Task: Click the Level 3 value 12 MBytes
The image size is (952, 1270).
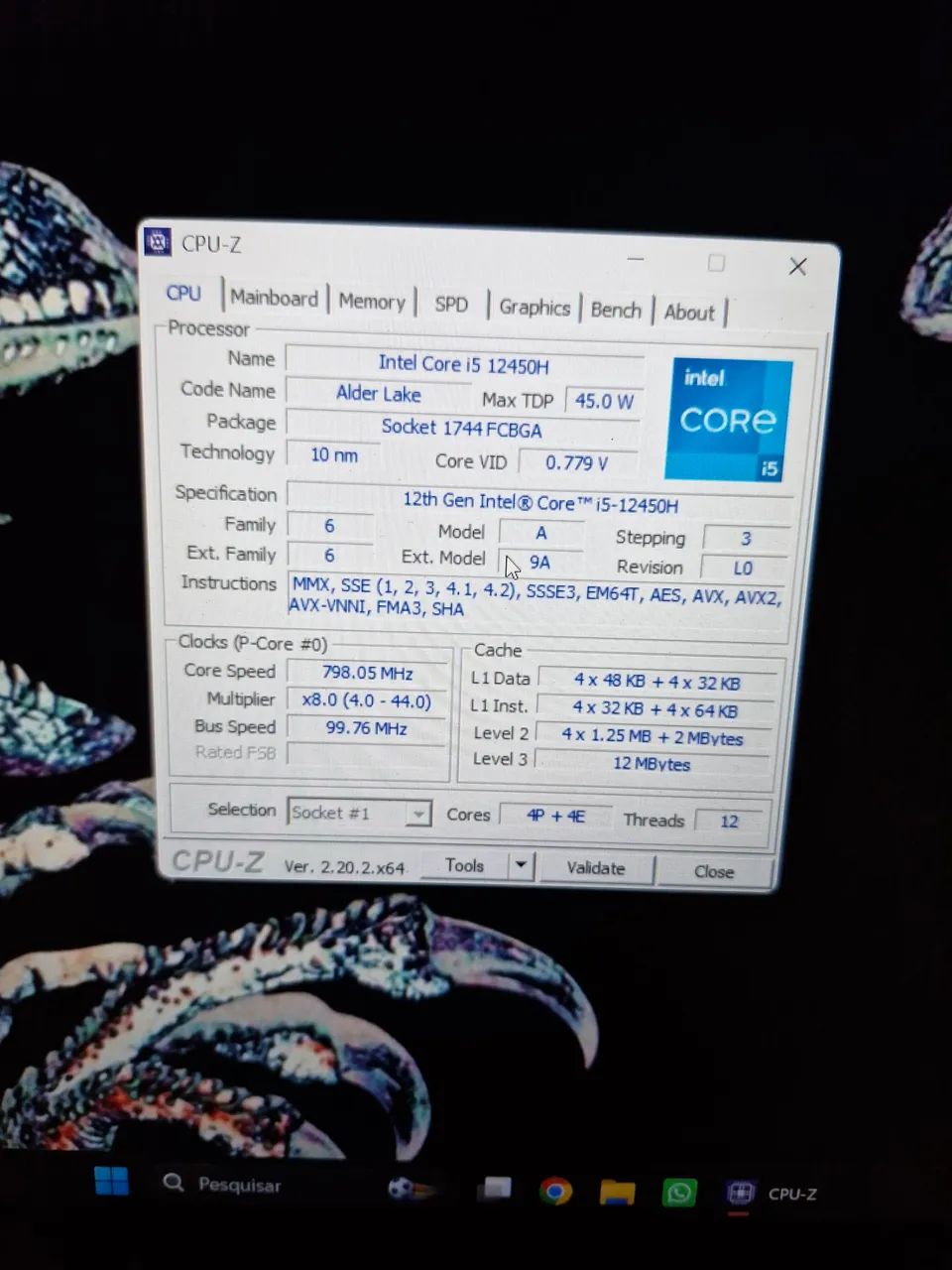Action: [x=652, y=763]
